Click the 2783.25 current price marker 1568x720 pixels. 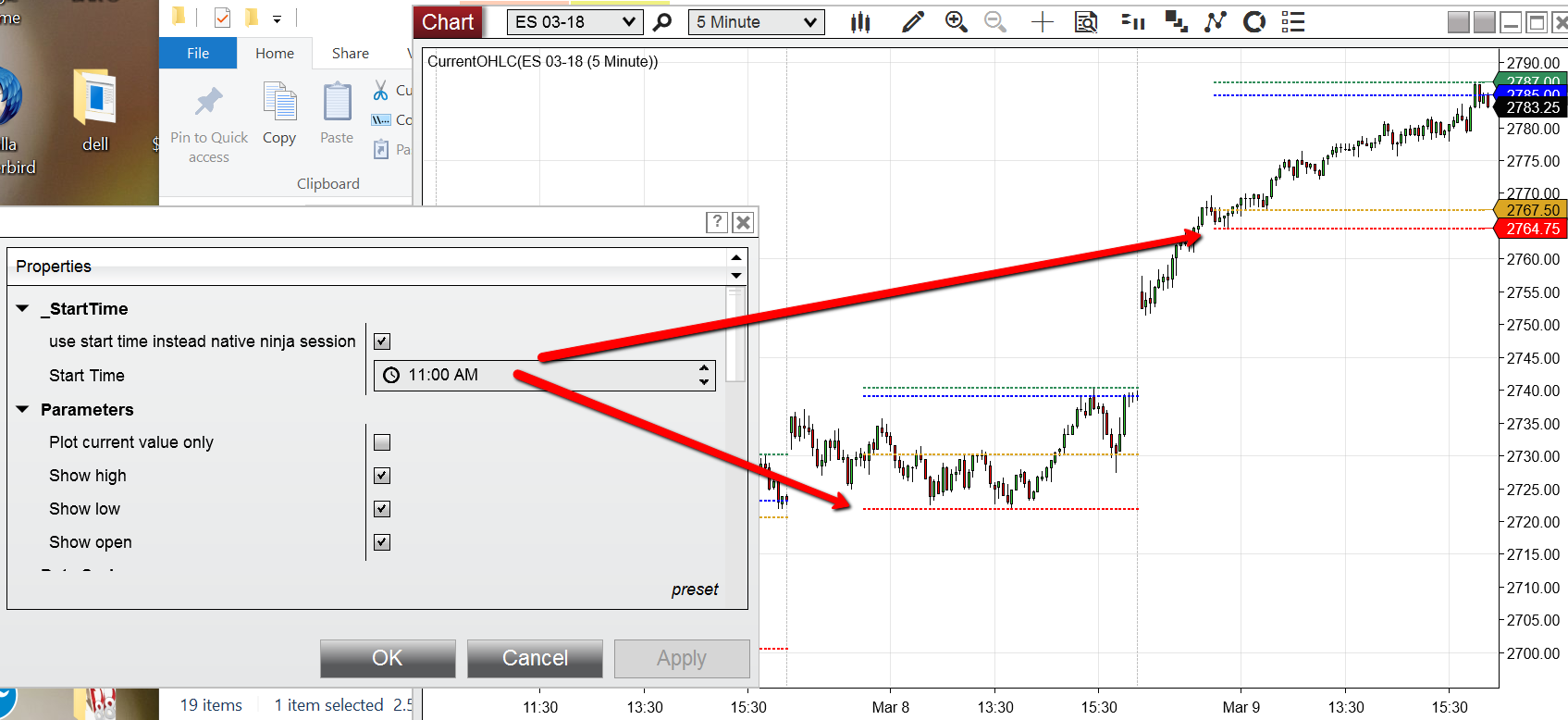1532,107
